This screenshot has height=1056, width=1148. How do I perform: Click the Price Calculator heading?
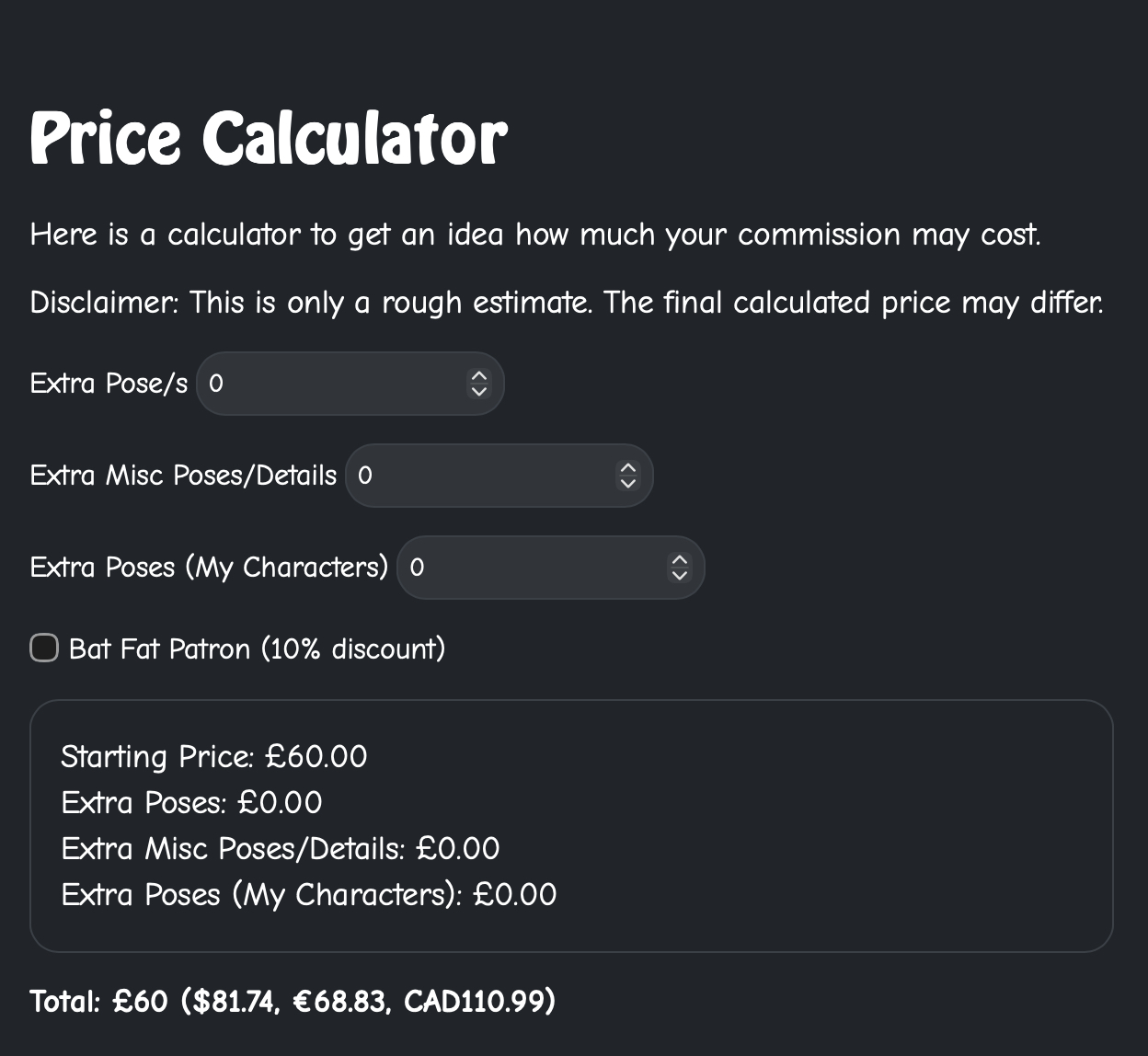click(268, 137)
